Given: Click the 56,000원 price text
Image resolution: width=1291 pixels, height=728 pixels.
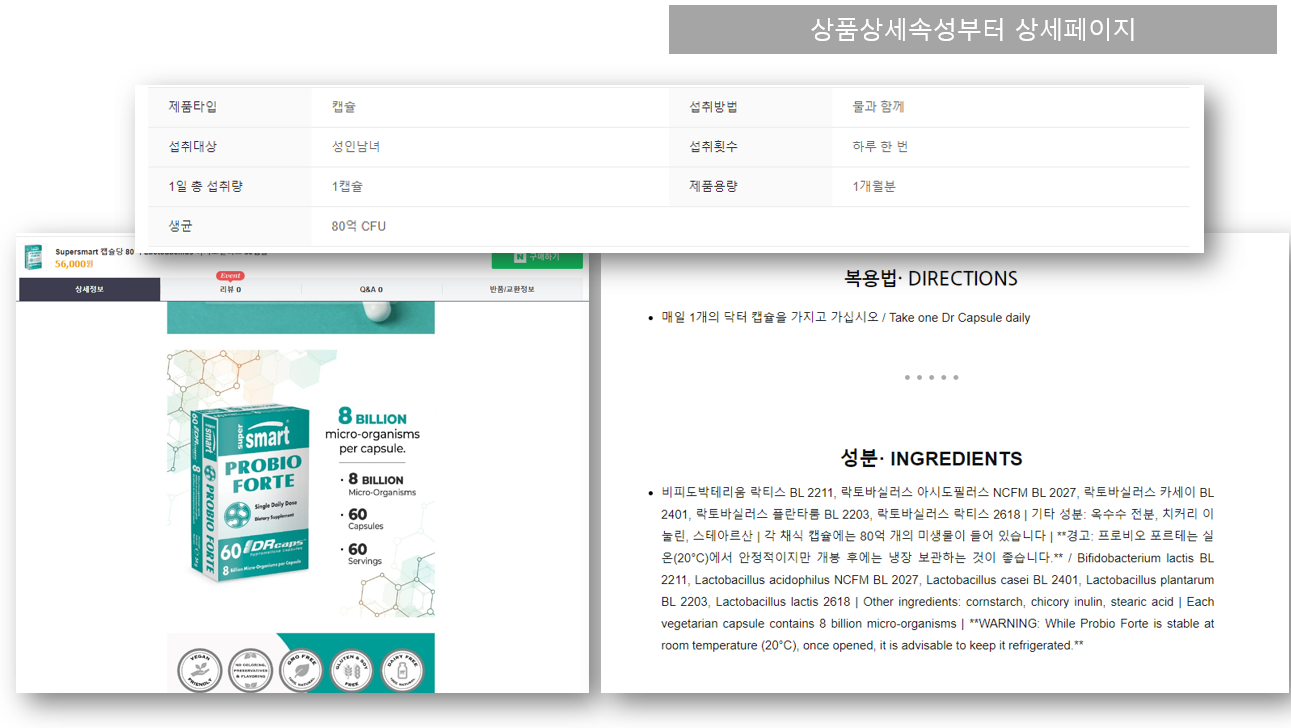Looking at the screenshot, I should pyautogui.click(x=74, y=264).
